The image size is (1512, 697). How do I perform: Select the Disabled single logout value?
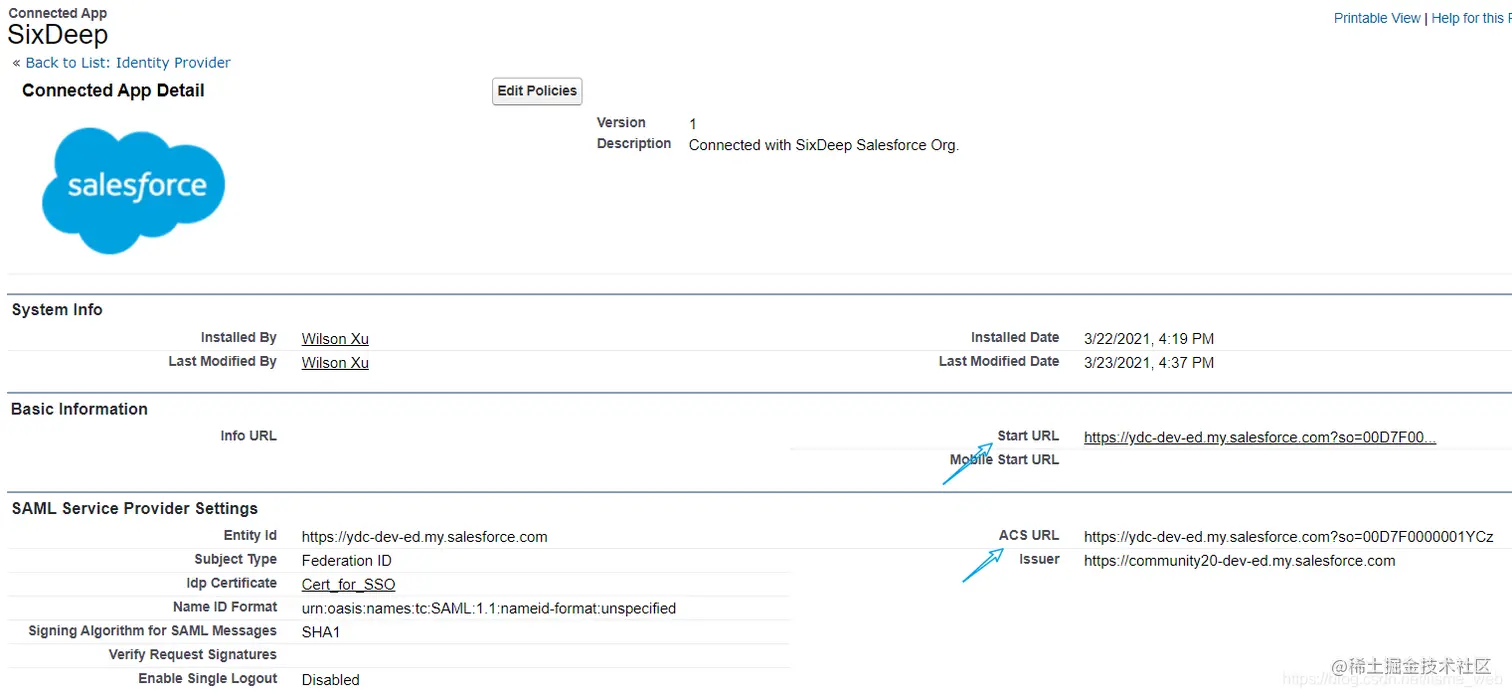click(331, 680)
